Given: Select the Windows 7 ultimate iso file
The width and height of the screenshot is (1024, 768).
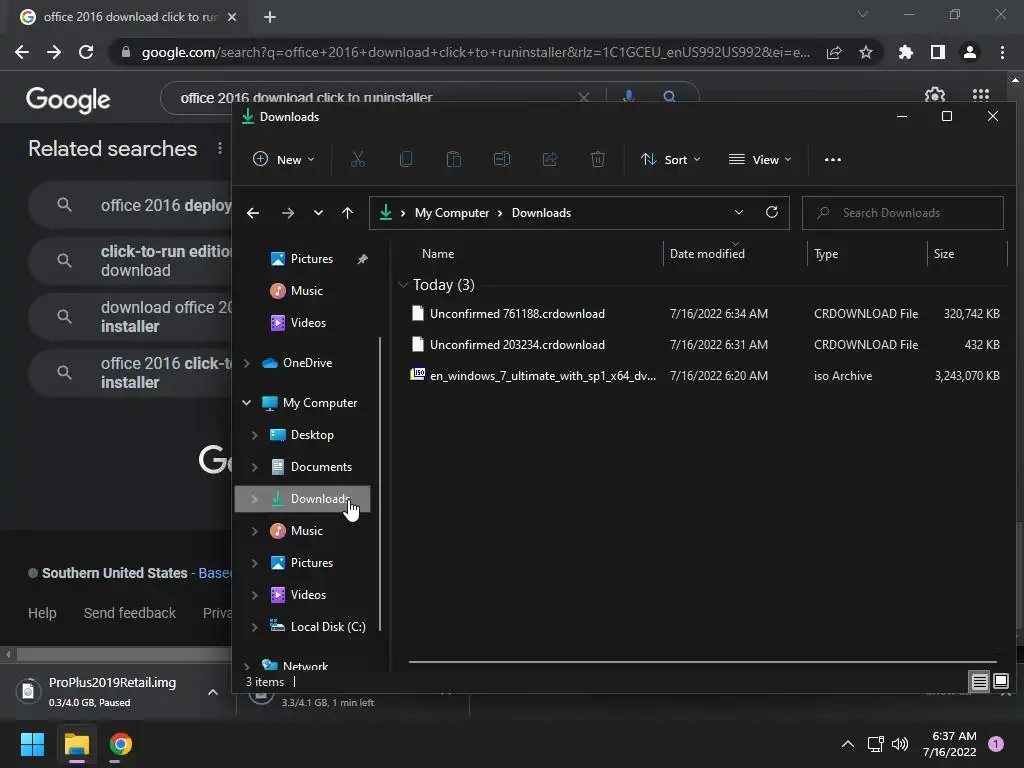Looking at the screenshot, I should click(705, 376).
